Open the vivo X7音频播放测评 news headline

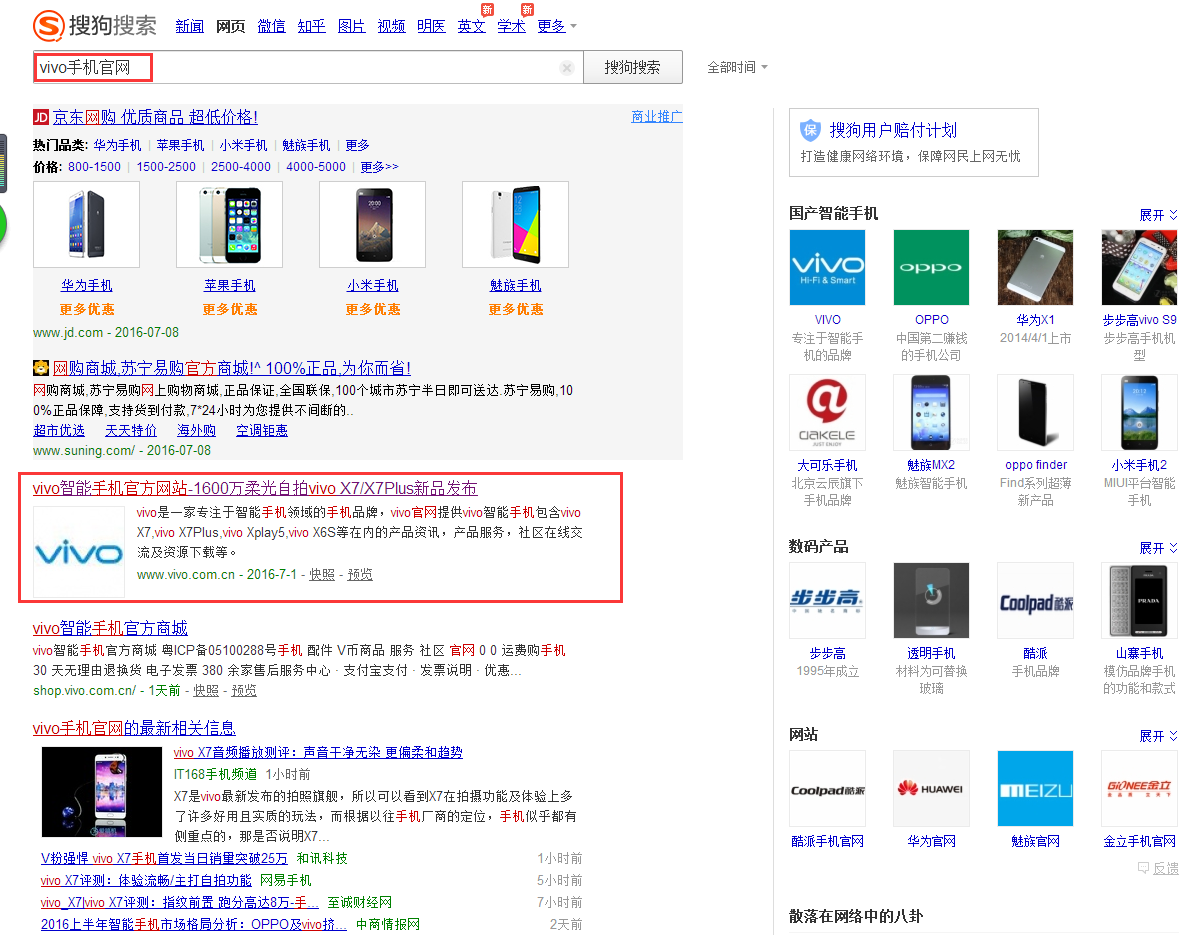[x=318, y=752]
